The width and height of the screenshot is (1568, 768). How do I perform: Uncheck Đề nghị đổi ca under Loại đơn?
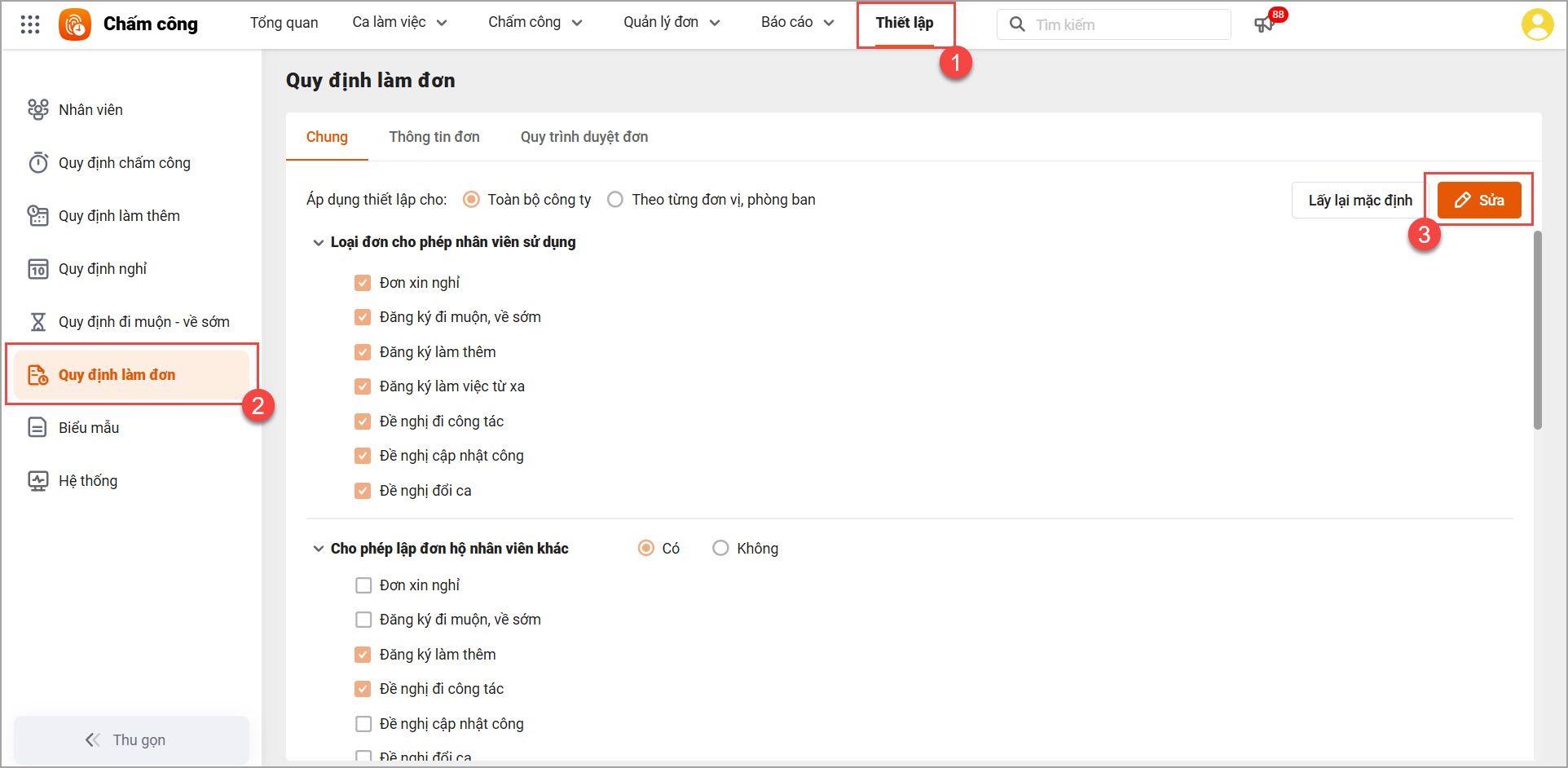(363, 491)
